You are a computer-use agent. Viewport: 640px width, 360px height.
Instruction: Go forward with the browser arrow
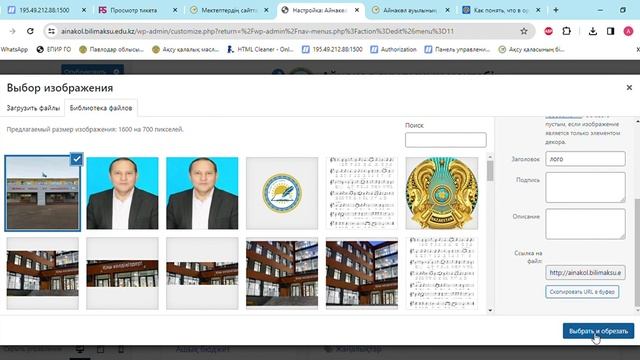pyautogui.click(x=12, y=31)
